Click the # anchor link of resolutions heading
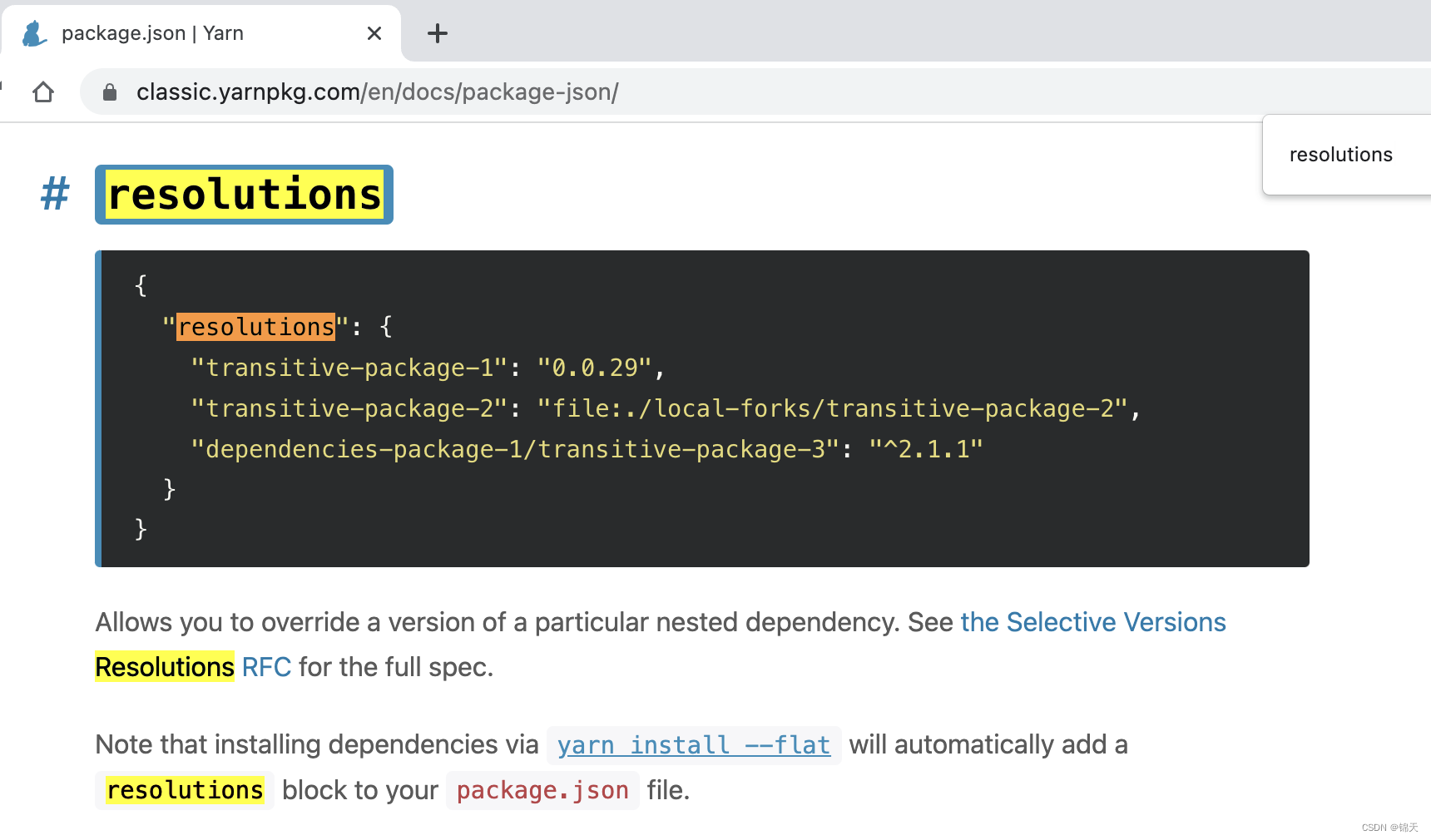1431x840 pixels. click(55, 194)
